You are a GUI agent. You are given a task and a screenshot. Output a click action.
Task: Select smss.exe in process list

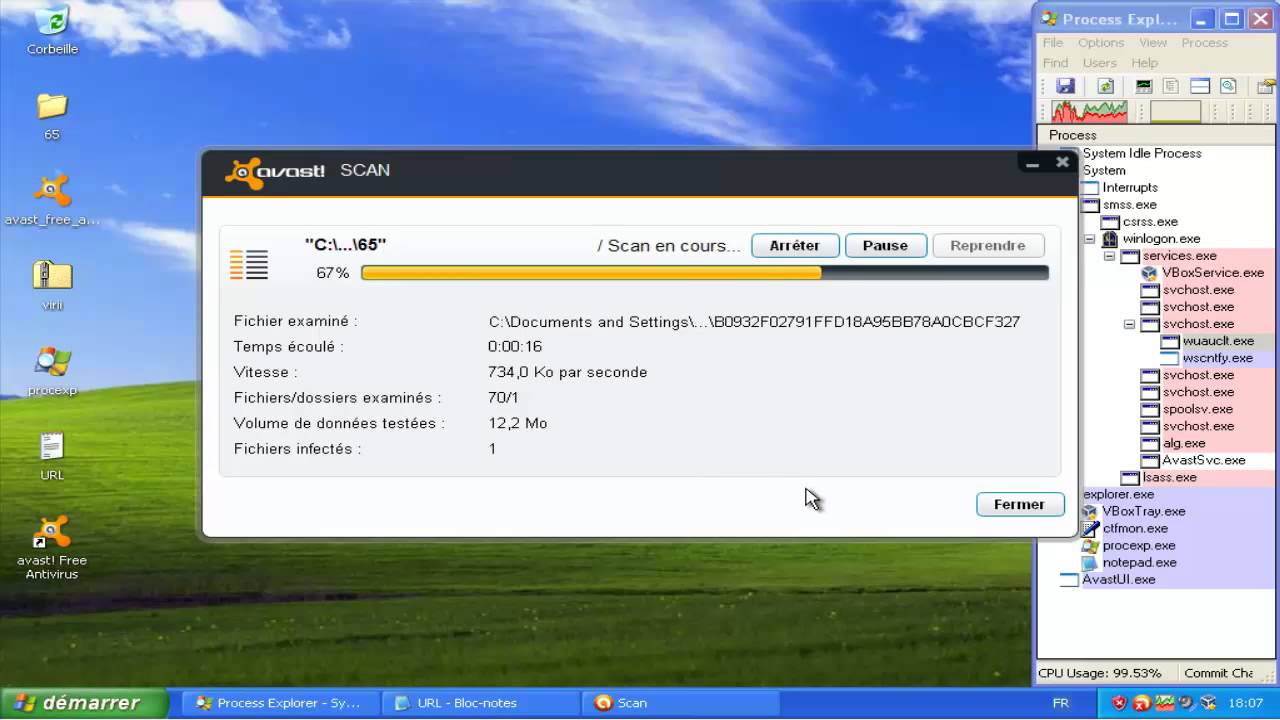tap(1130, 205)
